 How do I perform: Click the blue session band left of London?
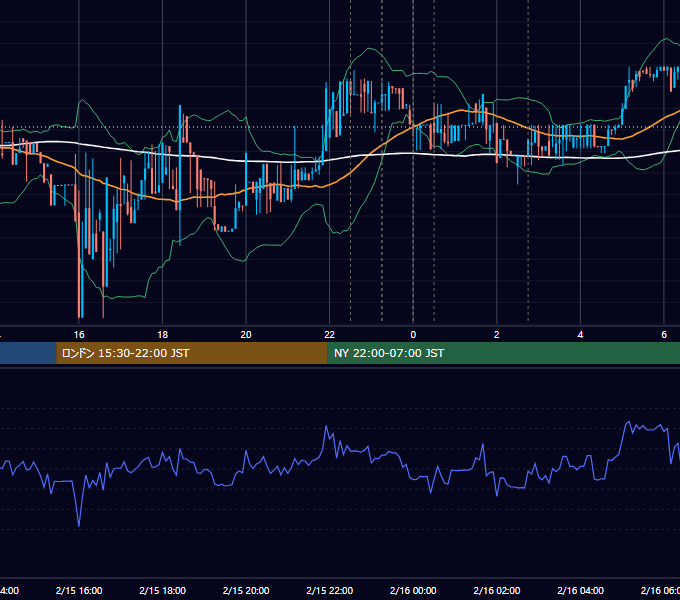(28, 353)
